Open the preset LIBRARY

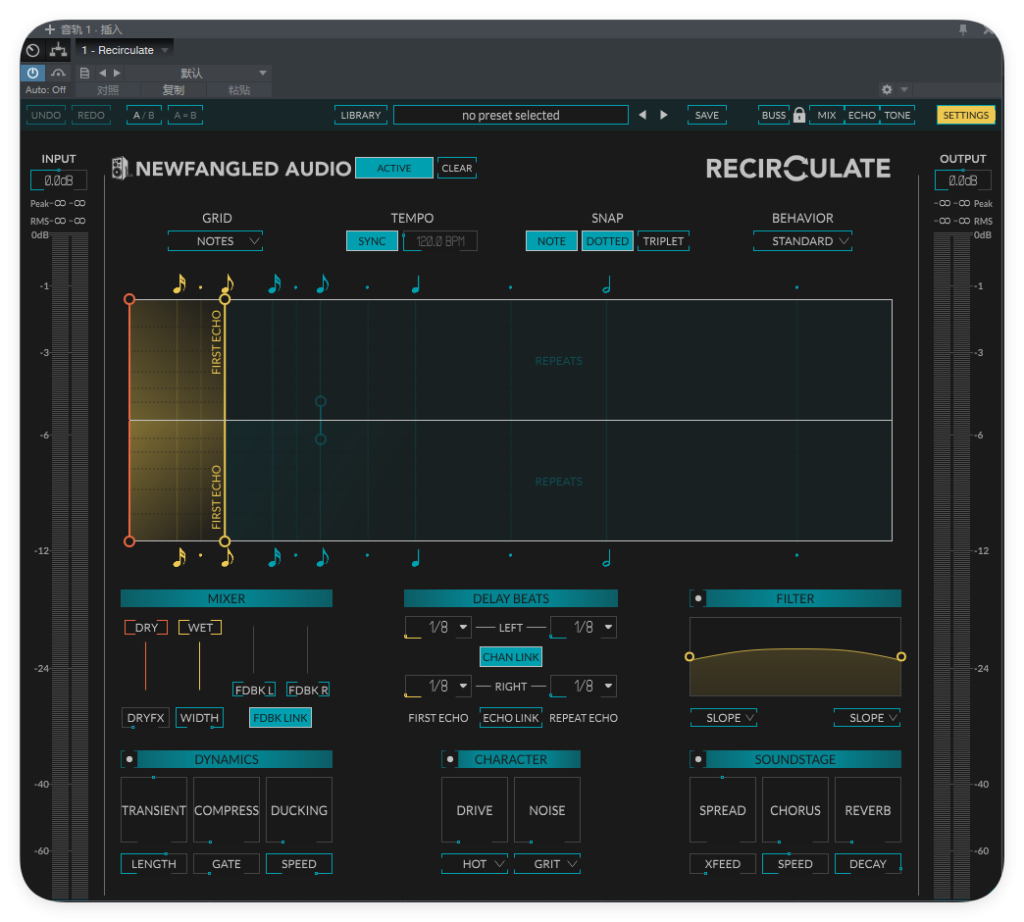pyautogui.click(x=360, y=115)
